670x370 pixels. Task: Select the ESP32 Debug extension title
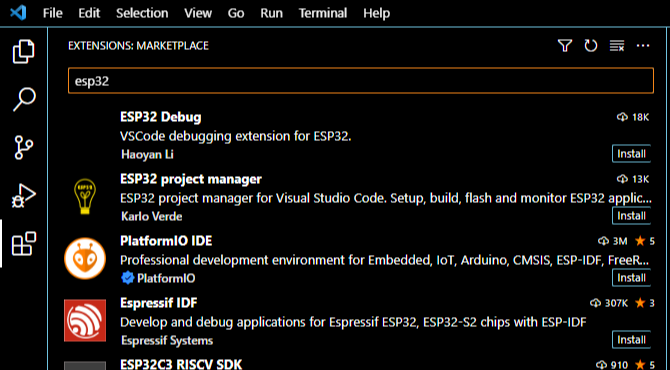tap(161, 117)
